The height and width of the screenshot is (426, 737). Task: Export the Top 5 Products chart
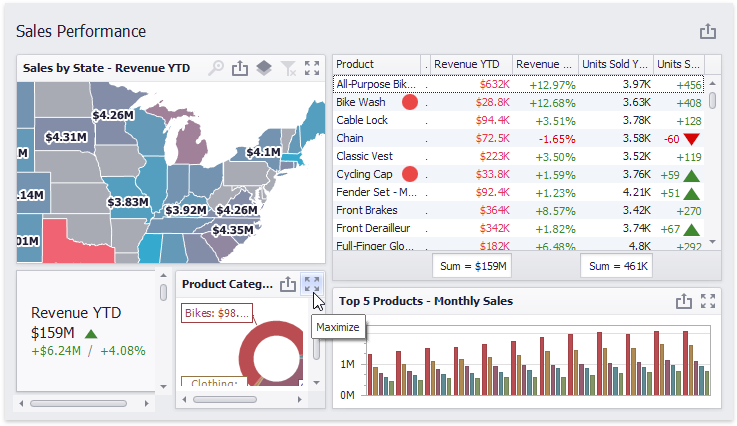(684, 301)
